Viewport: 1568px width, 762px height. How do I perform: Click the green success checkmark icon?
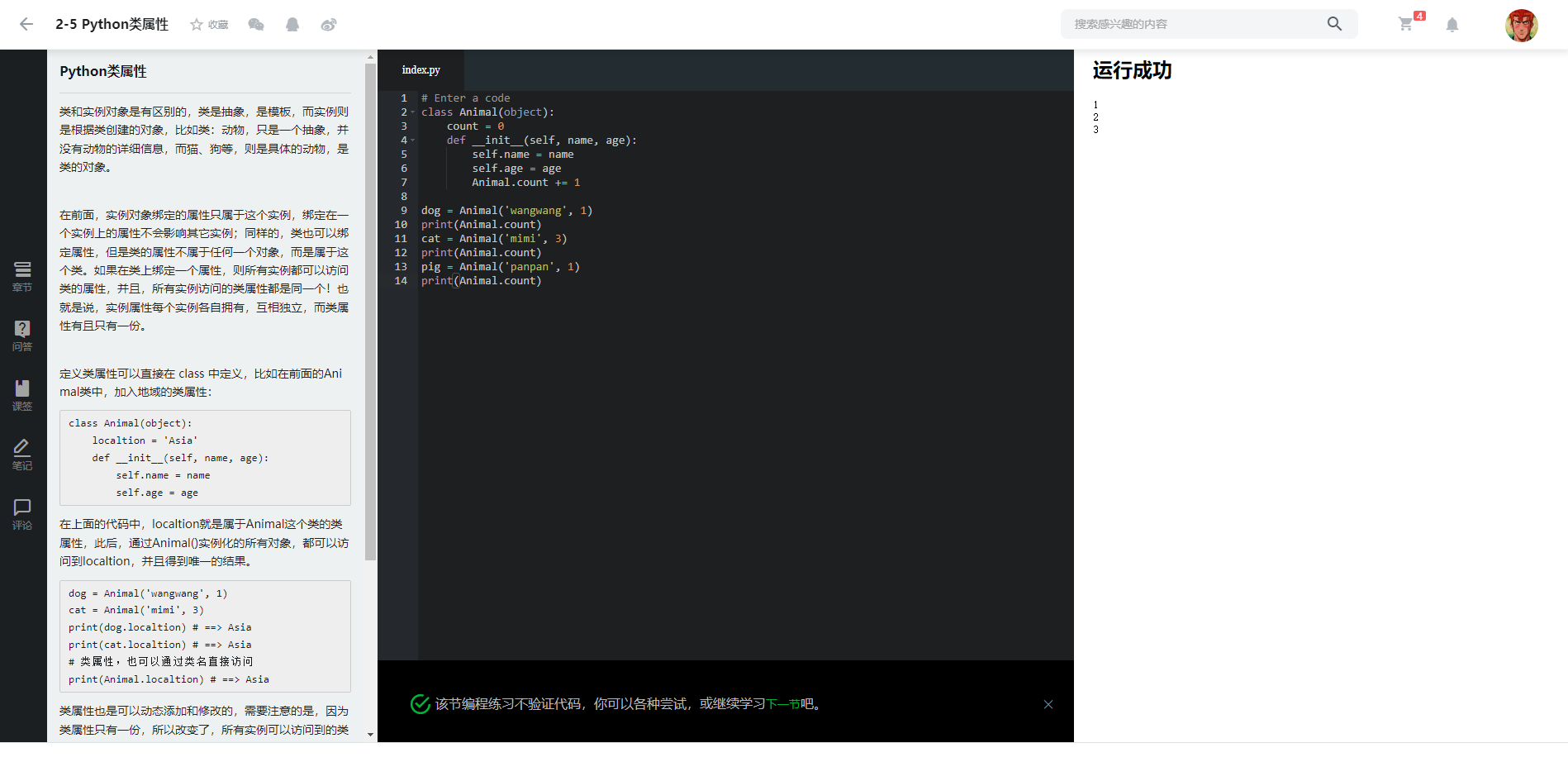421,703
